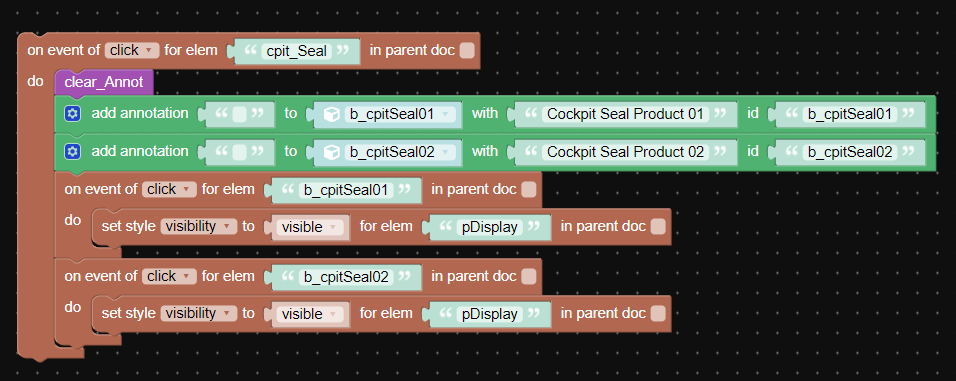Toggle parent doc checkbox for cpit_Seal event
The image size is (956, 381).
click(x=467, y=51)
